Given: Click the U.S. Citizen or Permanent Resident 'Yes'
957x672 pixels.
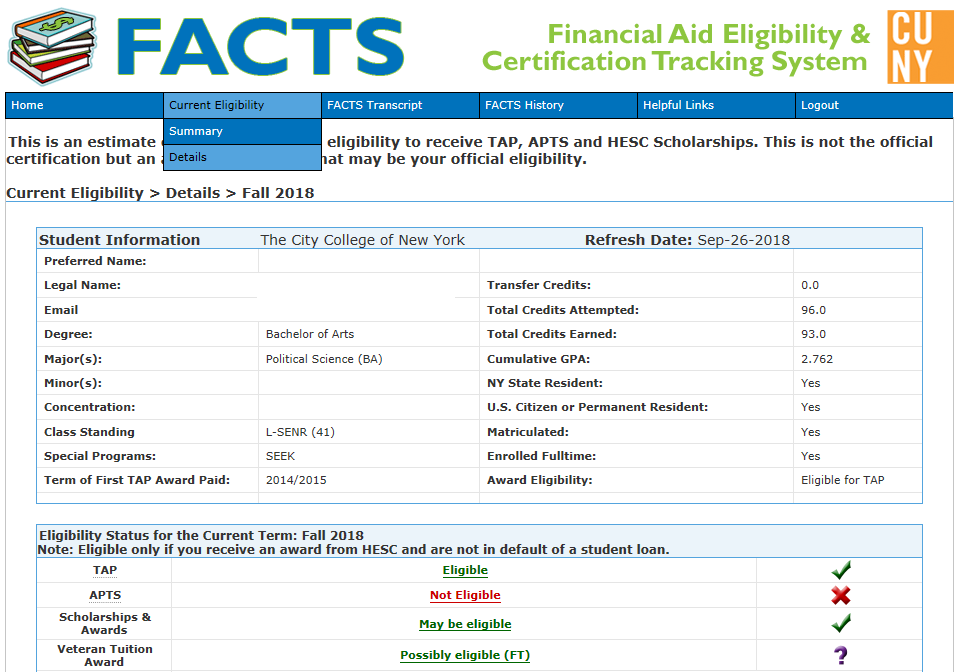Looking at the screenshot, I should point(811,407).
